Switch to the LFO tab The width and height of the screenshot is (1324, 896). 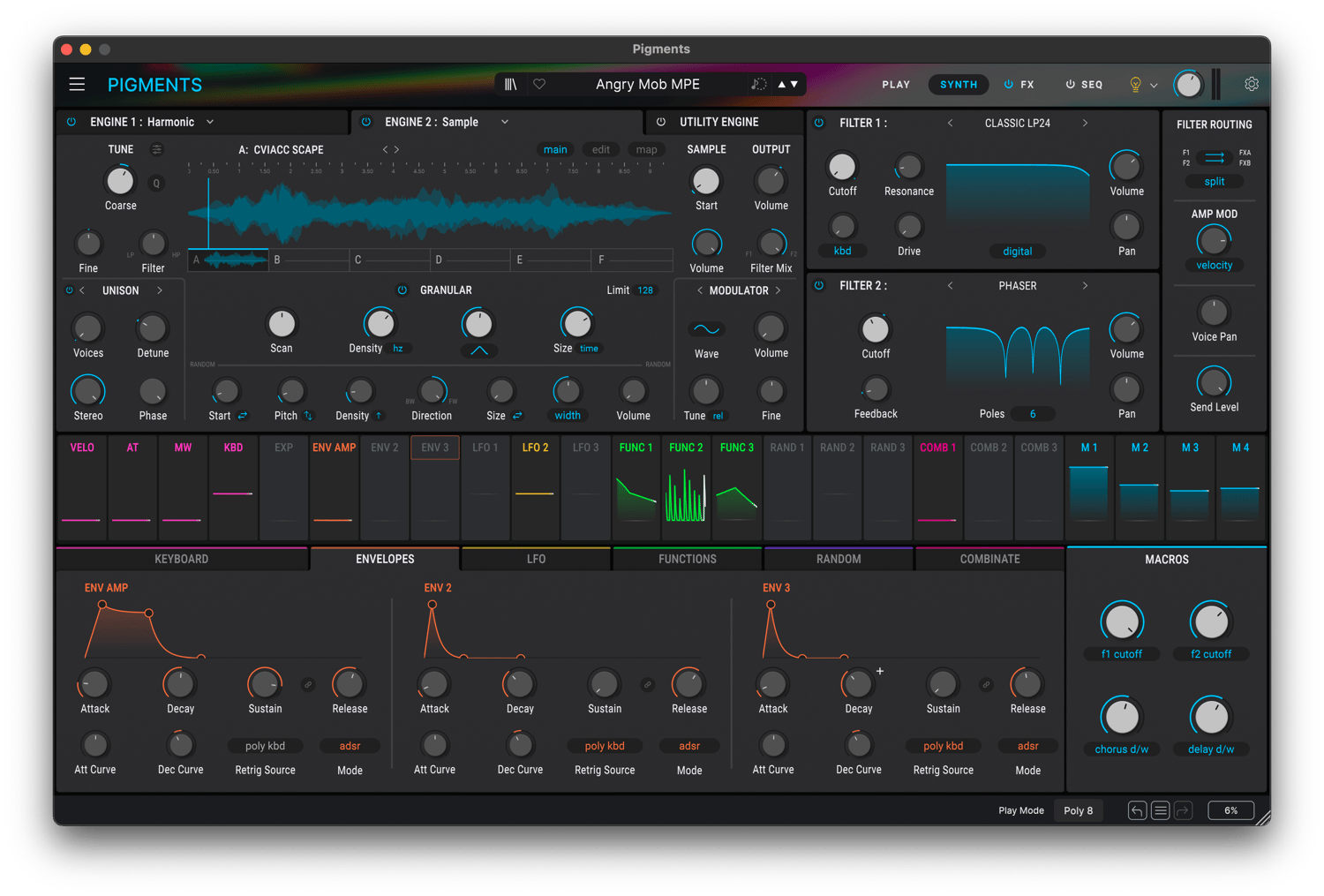tap(536, 559)
